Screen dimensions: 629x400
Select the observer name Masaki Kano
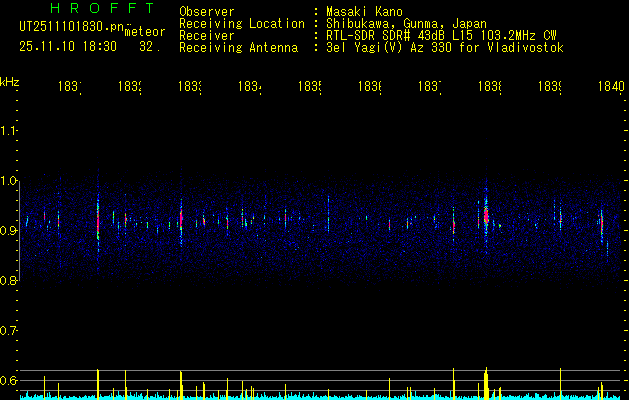(364, 12)
